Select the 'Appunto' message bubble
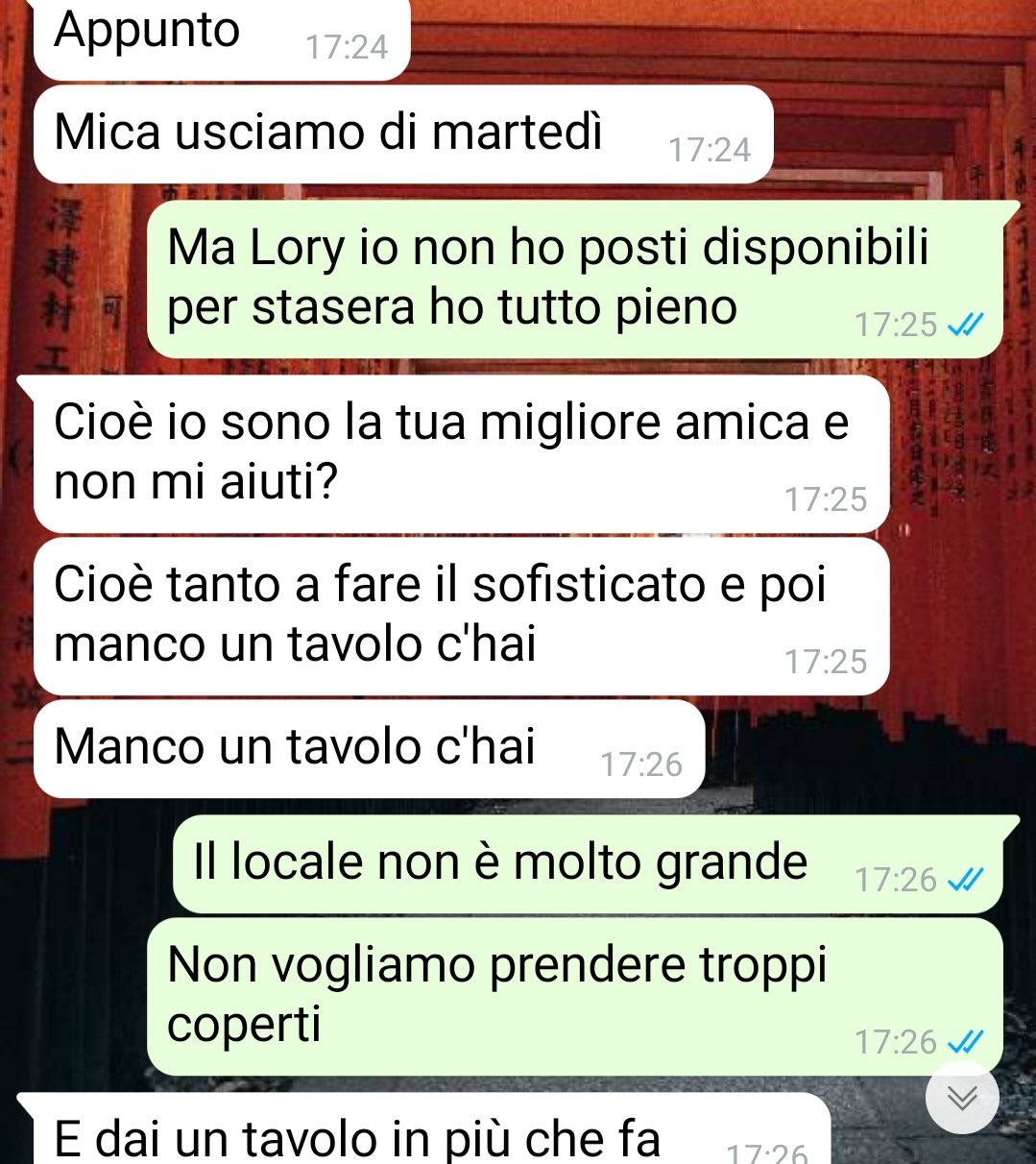1036x1164 pixels. (x=222, y=38)
